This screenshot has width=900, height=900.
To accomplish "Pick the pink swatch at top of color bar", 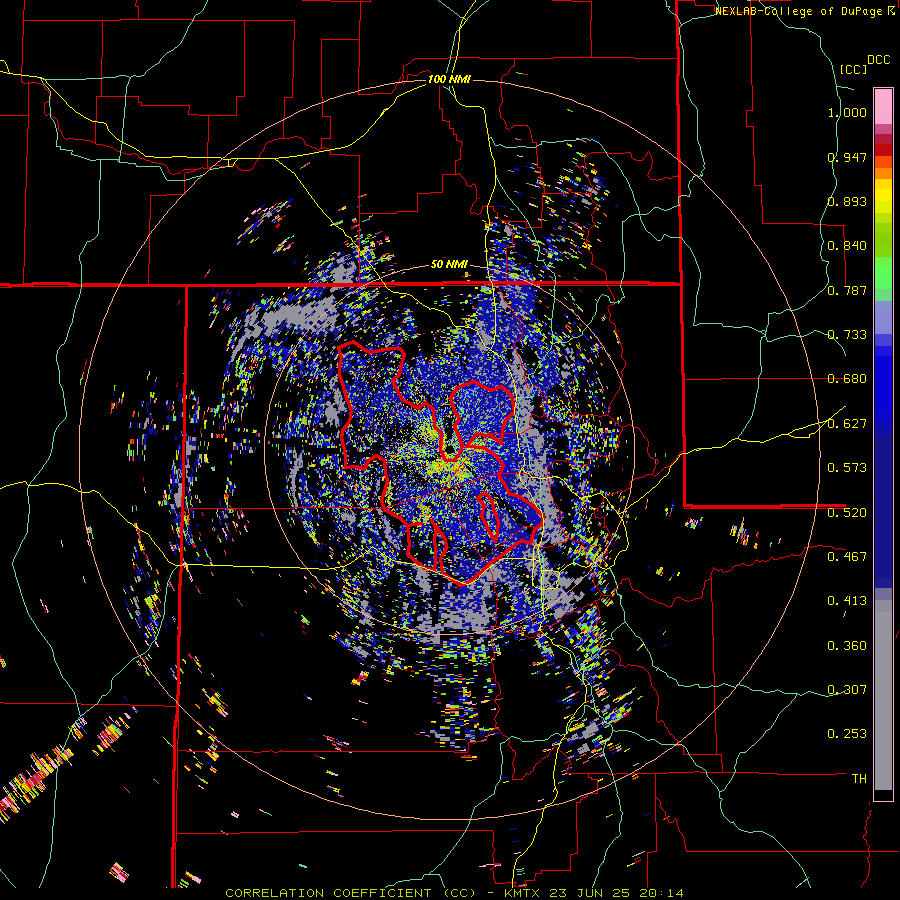I will point(883,106).
